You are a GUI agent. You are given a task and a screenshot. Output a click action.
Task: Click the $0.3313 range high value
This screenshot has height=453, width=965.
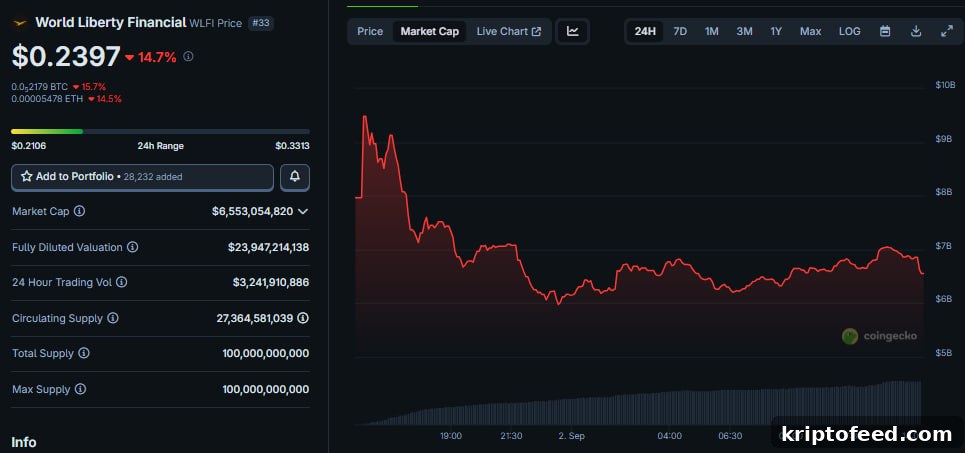click(292, 146)
